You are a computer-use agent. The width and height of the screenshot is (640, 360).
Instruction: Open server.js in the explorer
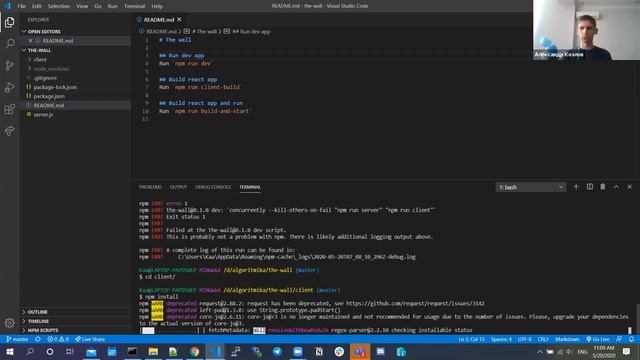[x=43, y=115]
